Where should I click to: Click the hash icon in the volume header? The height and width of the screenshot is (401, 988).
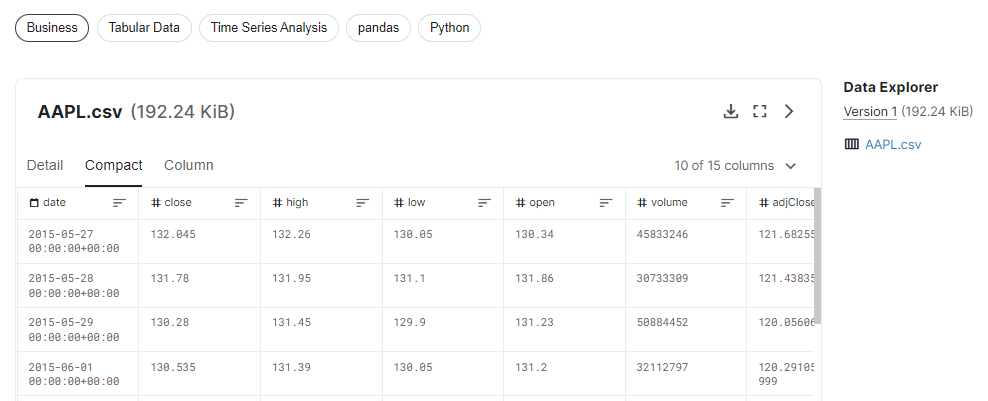pyautogui.click(x=642, y=203)
